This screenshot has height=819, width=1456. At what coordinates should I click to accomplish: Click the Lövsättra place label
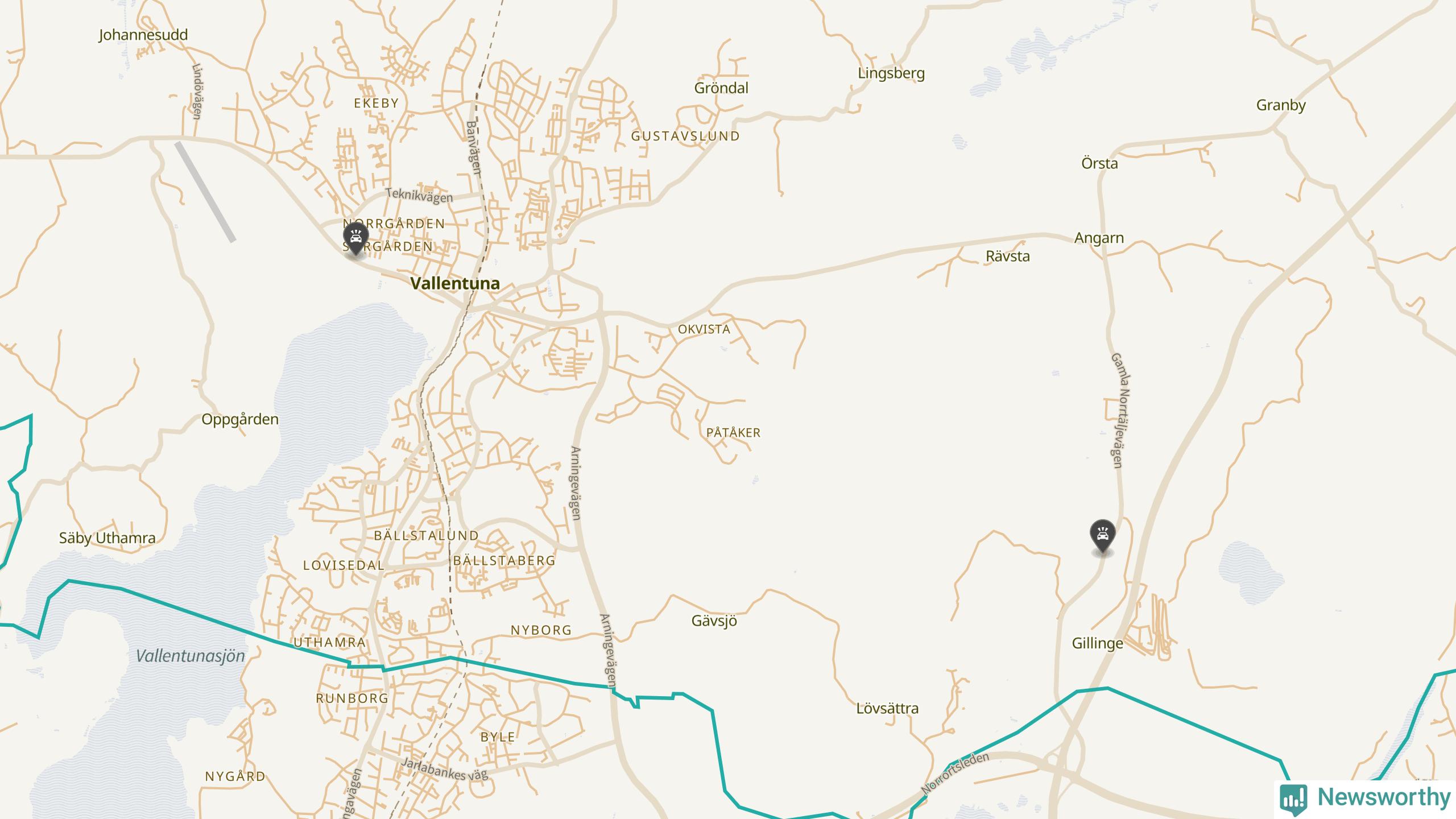[x=887, y=709]
